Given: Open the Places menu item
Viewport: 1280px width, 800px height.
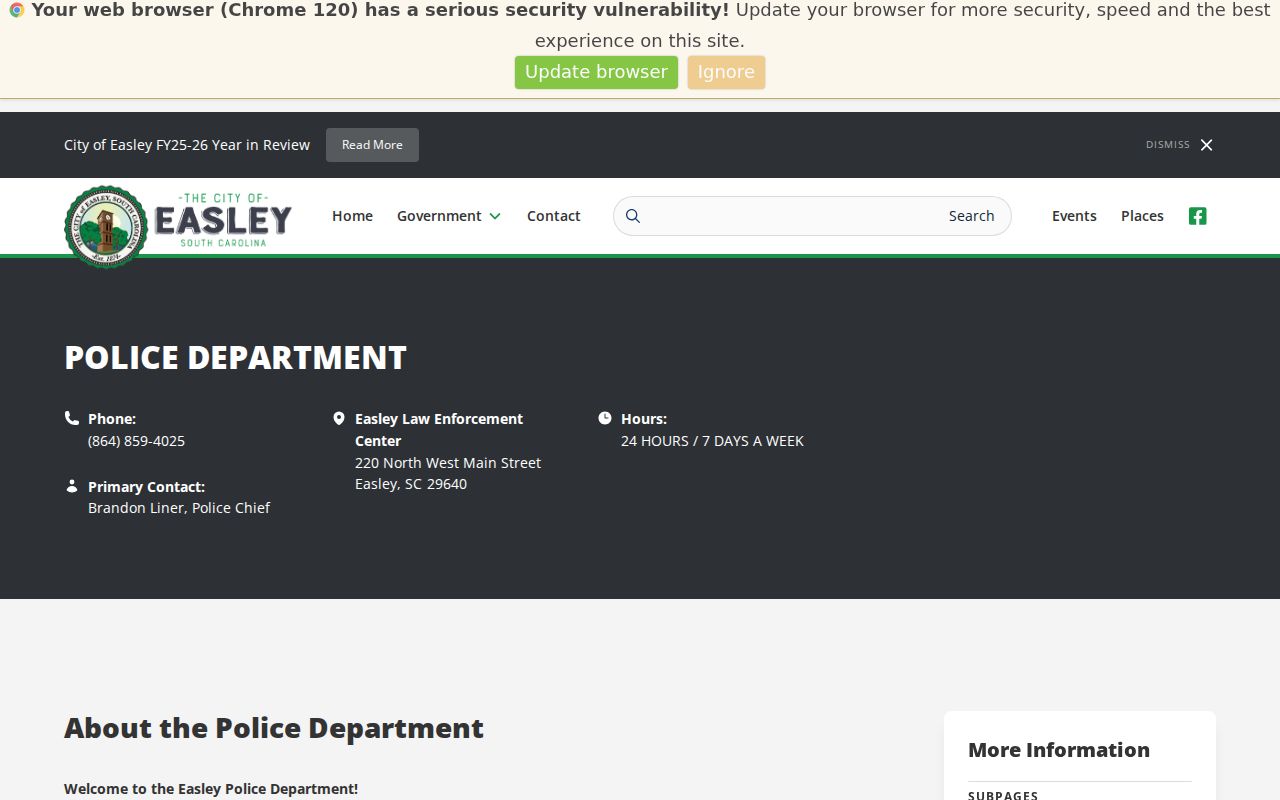Looking at the screenshot, I should pyautogui.click(x=1142, y=216).
